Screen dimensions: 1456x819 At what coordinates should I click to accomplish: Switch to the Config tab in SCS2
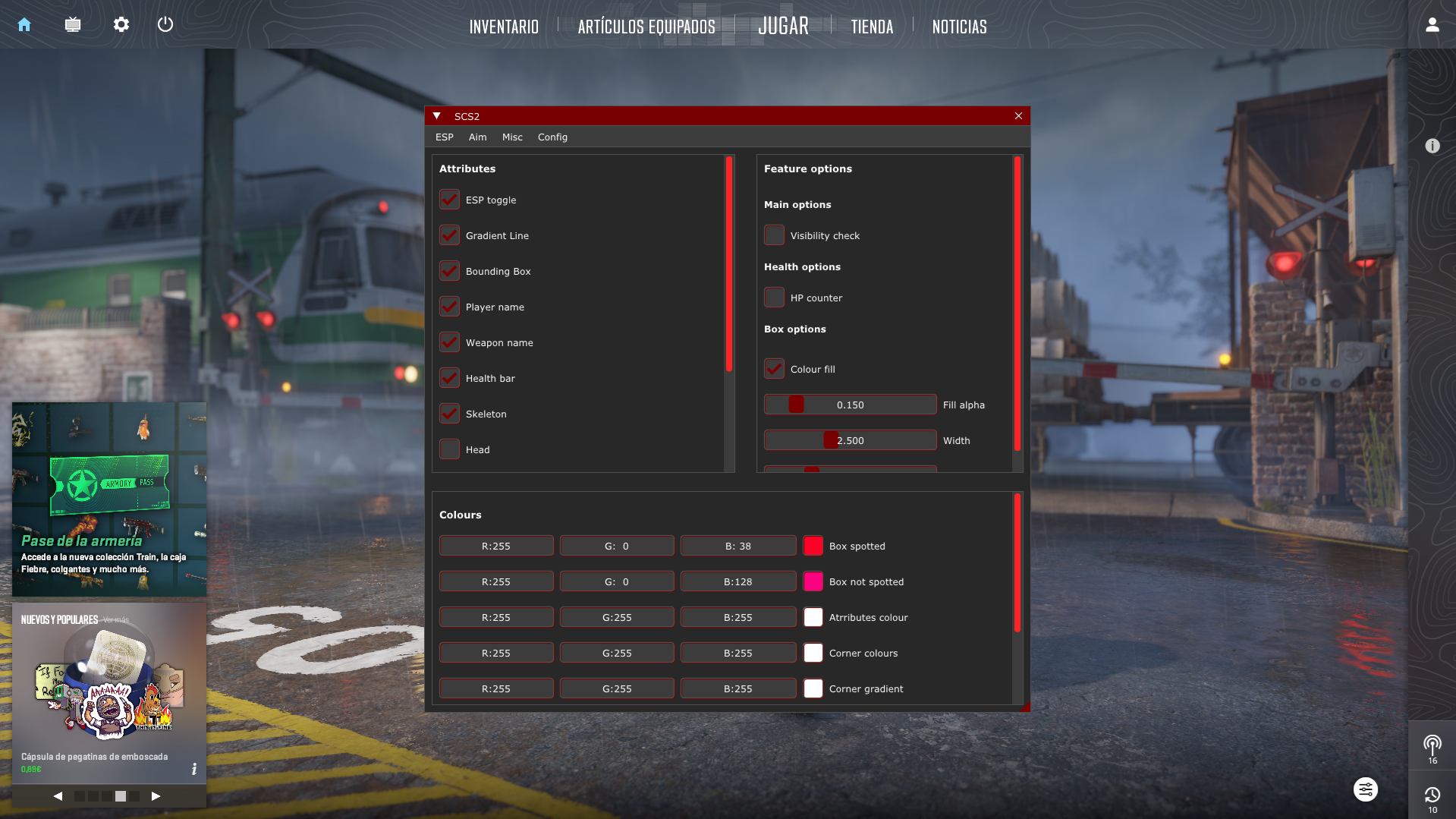click(x=552, y=137)
